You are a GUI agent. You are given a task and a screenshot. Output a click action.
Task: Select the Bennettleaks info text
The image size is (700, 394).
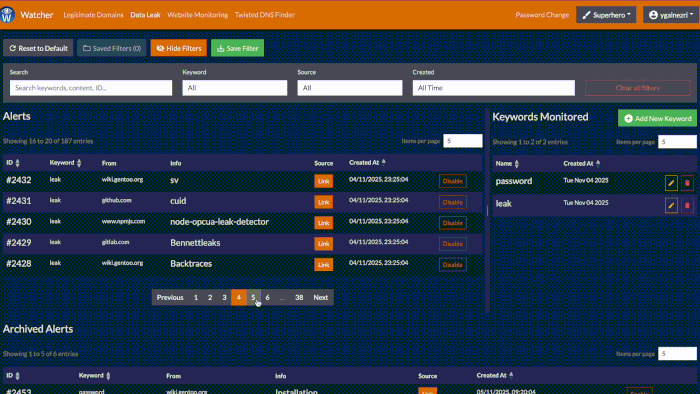coord(195,243)
